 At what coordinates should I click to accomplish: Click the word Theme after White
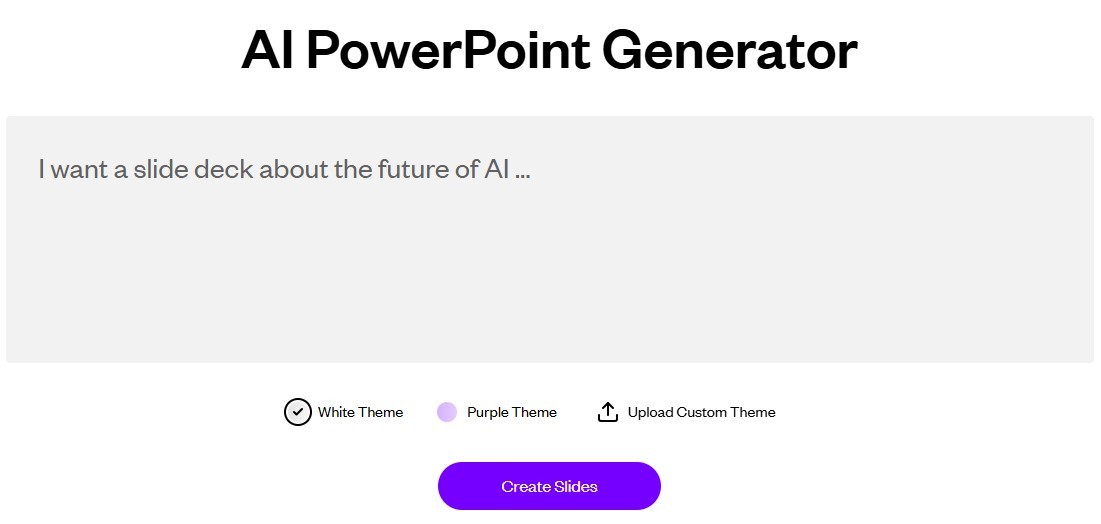[381, 412]
